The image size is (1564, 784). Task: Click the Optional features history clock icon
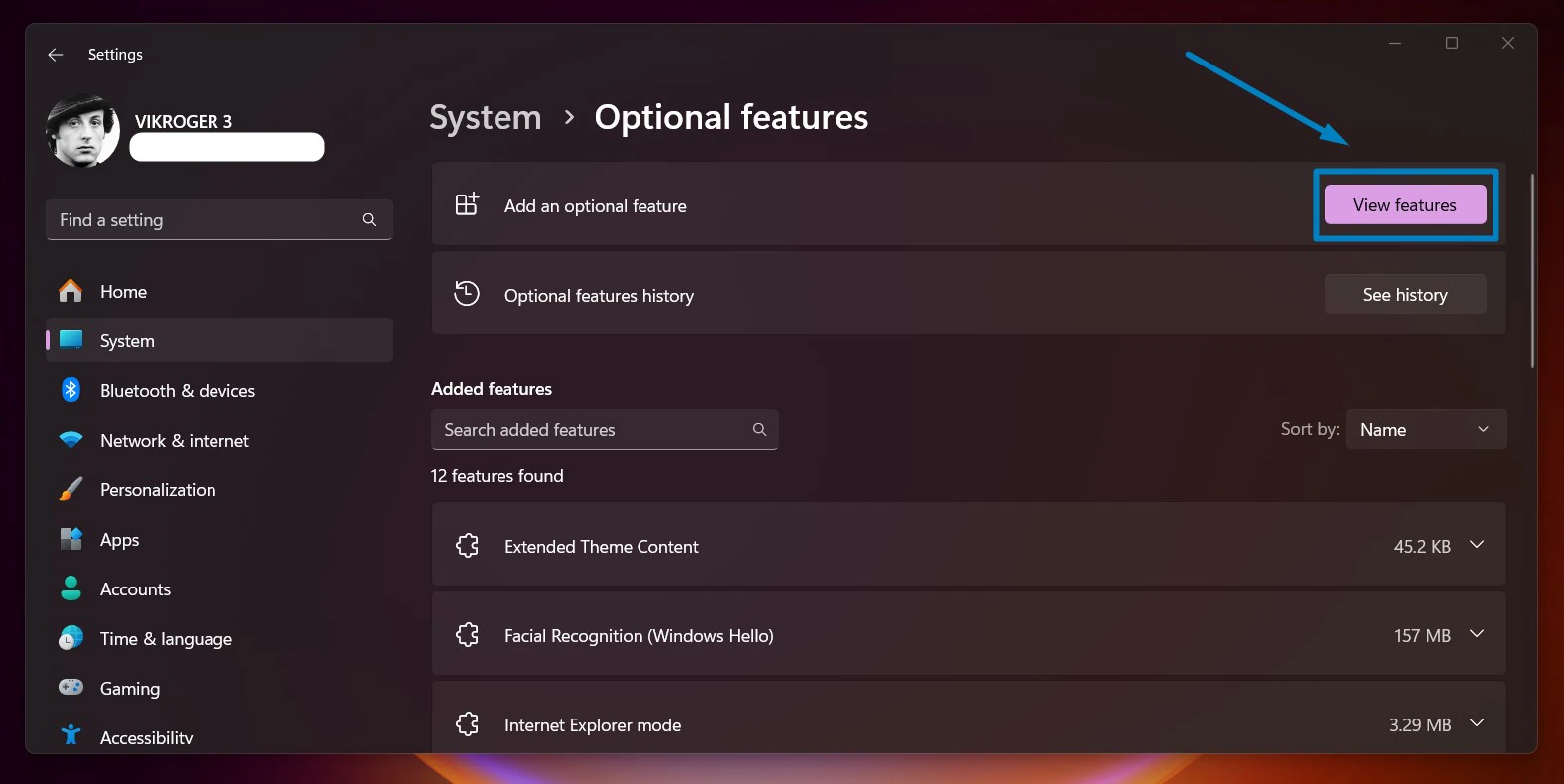[x=467, y=294]
